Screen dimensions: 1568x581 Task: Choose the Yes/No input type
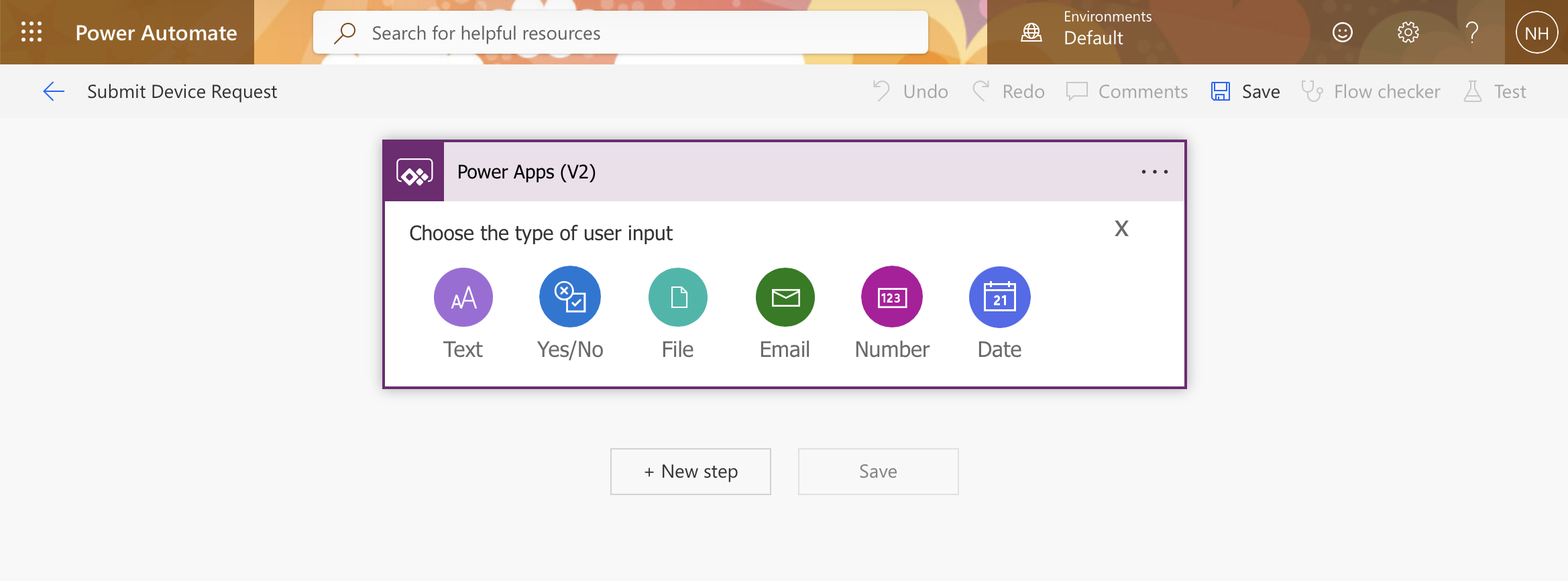click(570, 313)
